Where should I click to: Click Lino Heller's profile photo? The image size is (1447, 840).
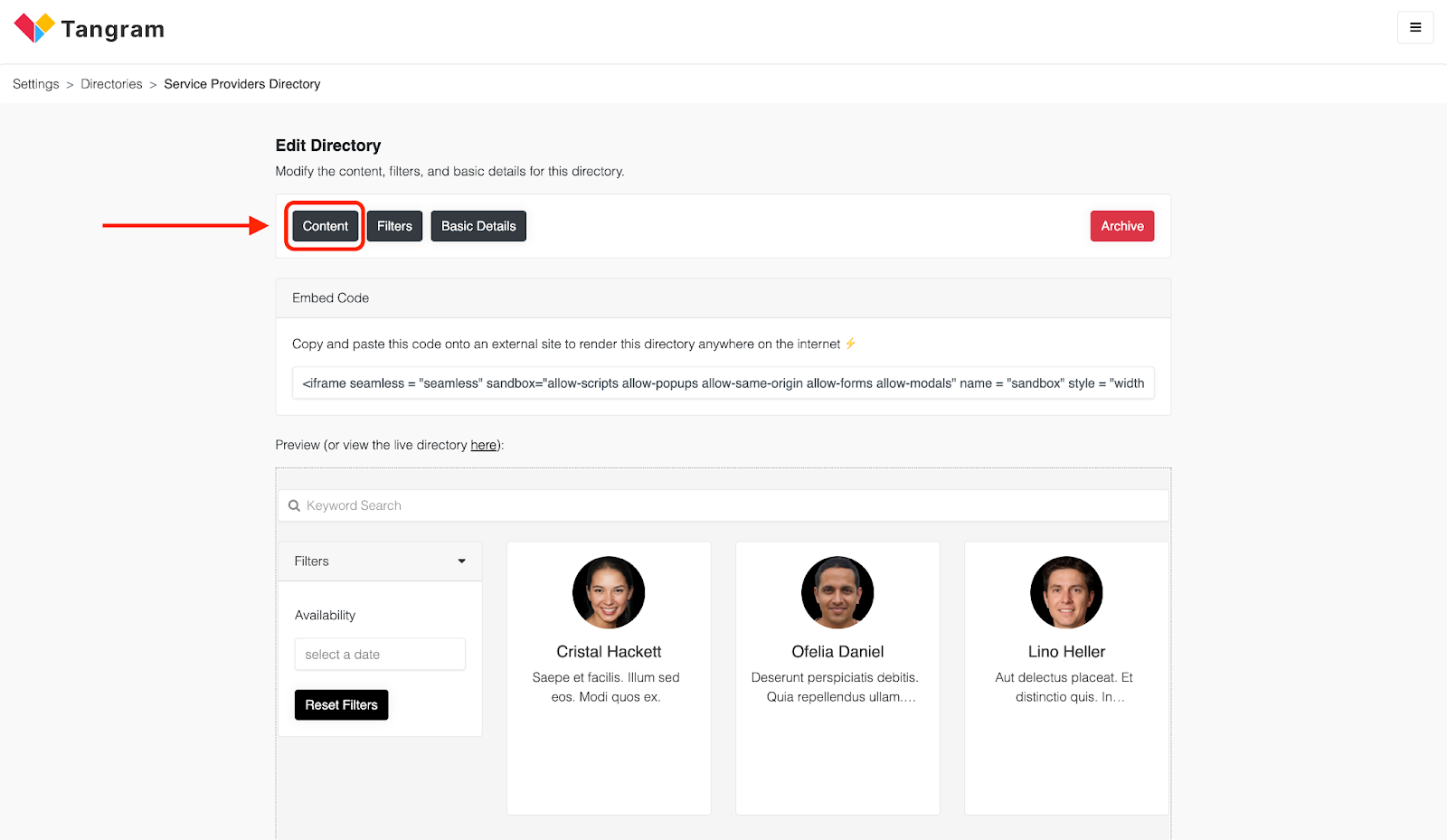1066,592
